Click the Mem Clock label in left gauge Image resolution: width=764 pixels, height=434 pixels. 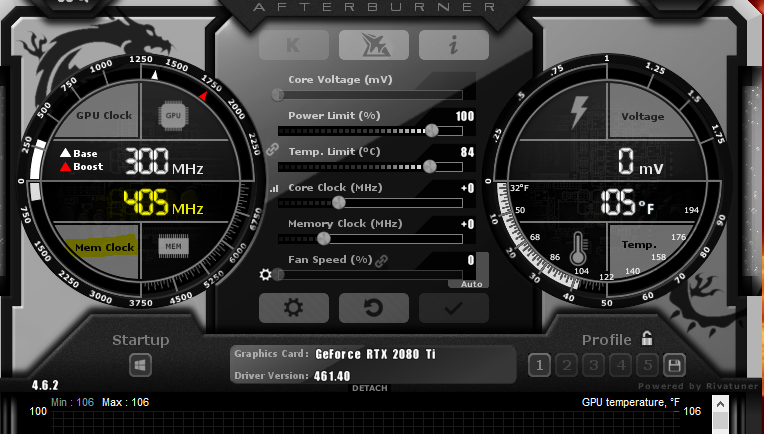[104, 247]
